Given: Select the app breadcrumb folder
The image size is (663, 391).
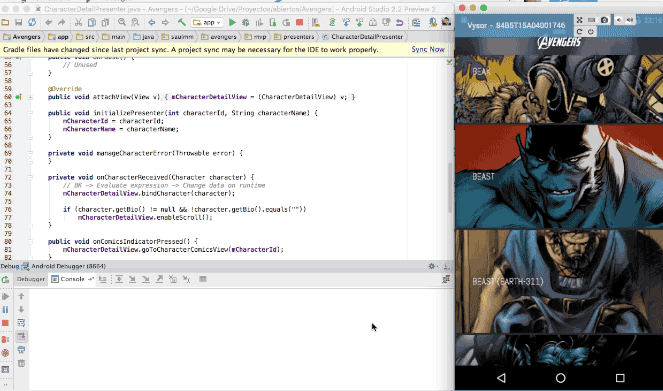Looking at the screenshot, I should (x=59, y=37).
